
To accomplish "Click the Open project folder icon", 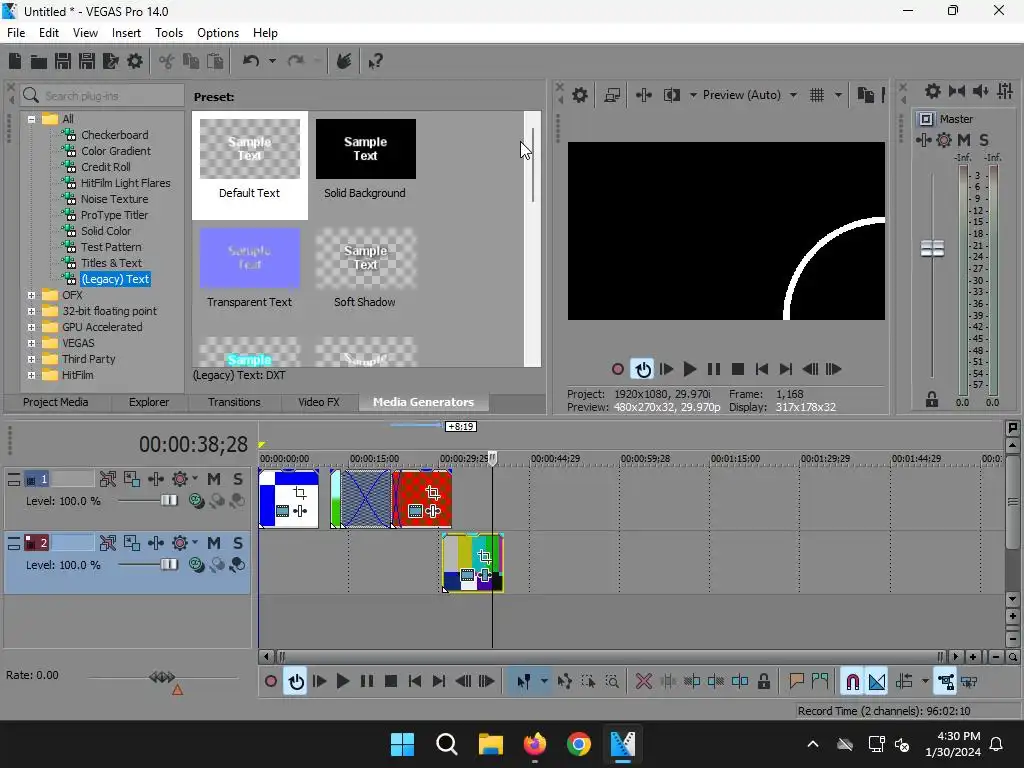I will [x=39, y=61].
